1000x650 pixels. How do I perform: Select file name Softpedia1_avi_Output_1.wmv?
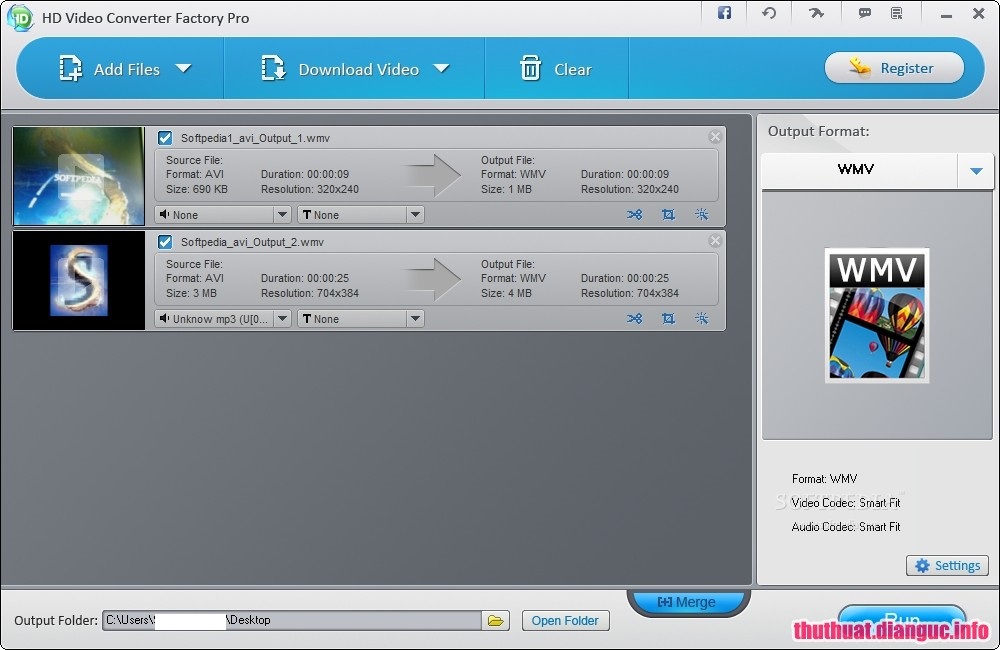coord(255,138)
